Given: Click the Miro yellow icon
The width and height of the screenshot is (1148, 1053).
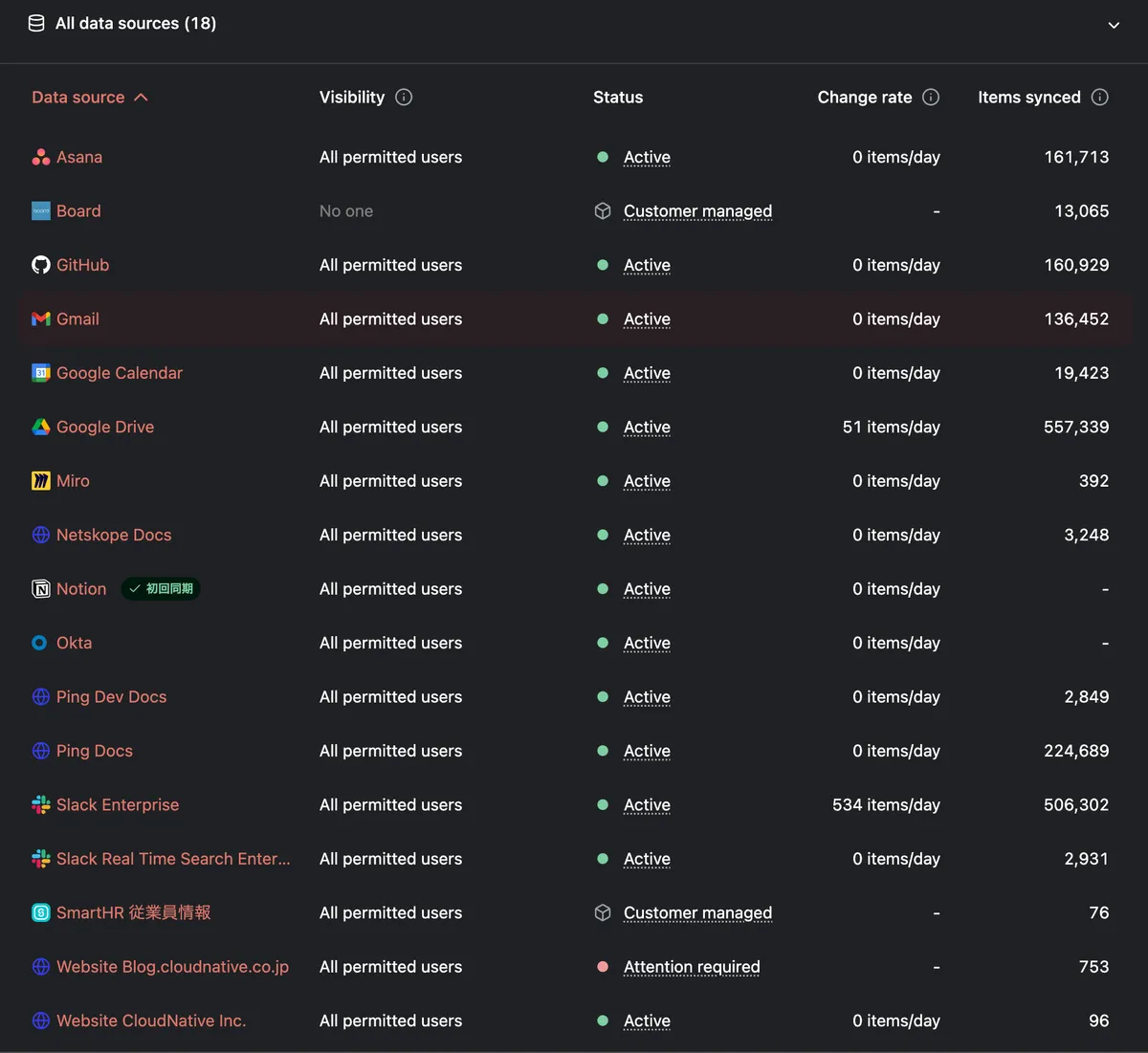Looking at the screenshot, I should pos(41,481).
